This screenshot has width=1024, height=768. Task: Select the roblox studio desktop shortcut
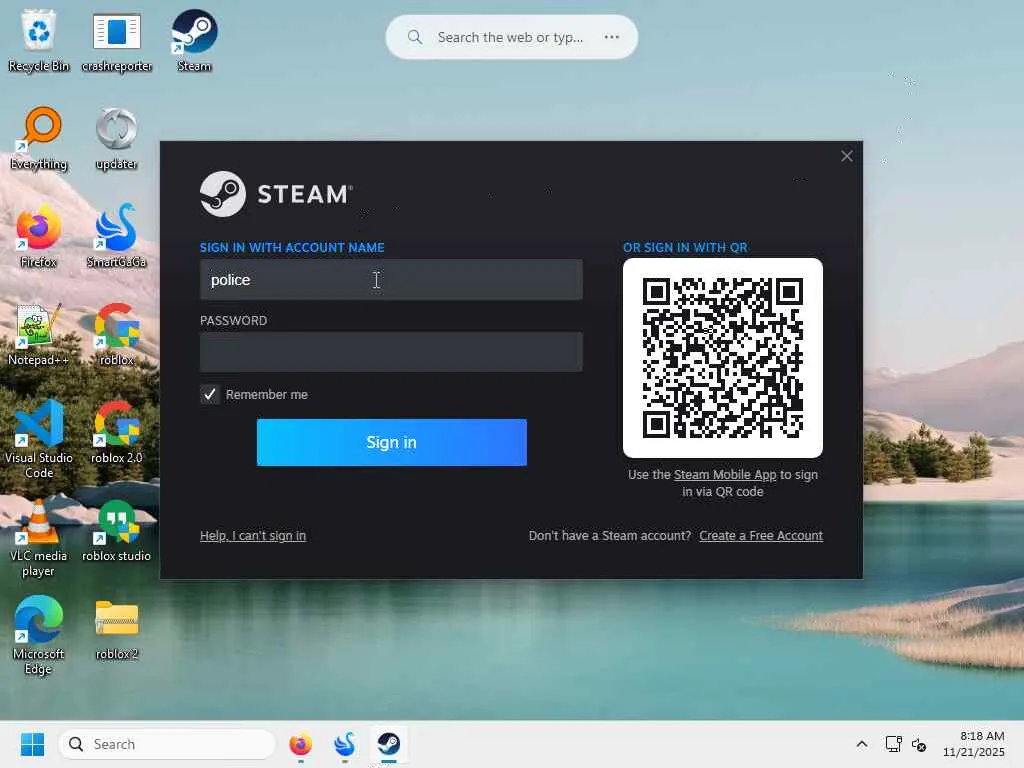click(x=117, y=530)
